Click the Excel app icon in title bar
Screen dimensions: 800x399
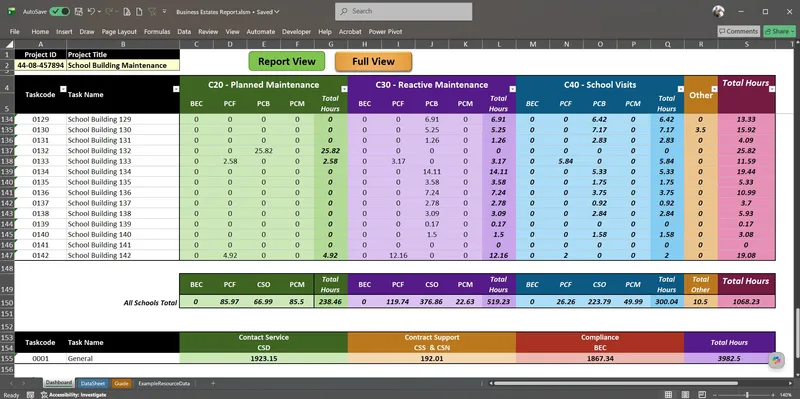11,11
